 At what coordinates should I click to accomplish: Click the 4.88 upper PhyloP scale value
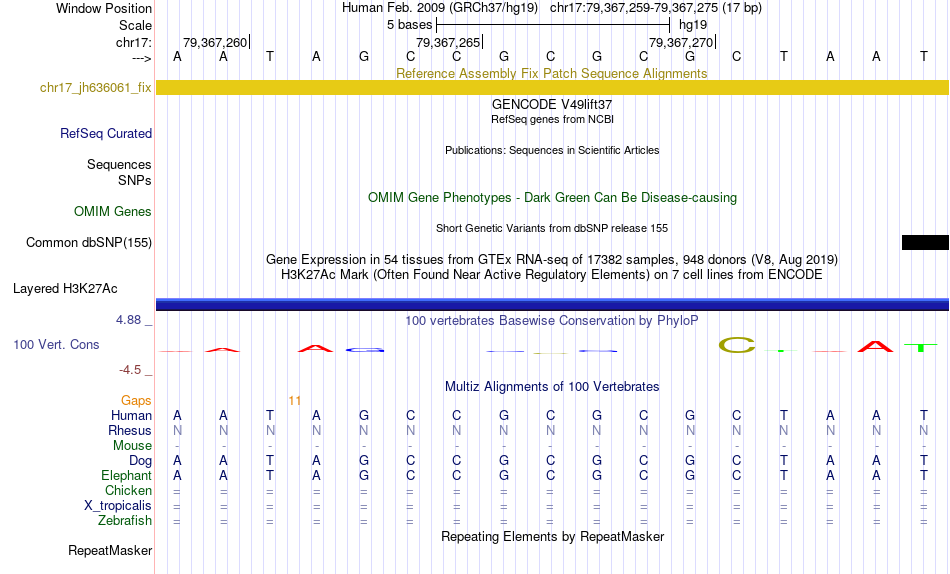point(128,319)
